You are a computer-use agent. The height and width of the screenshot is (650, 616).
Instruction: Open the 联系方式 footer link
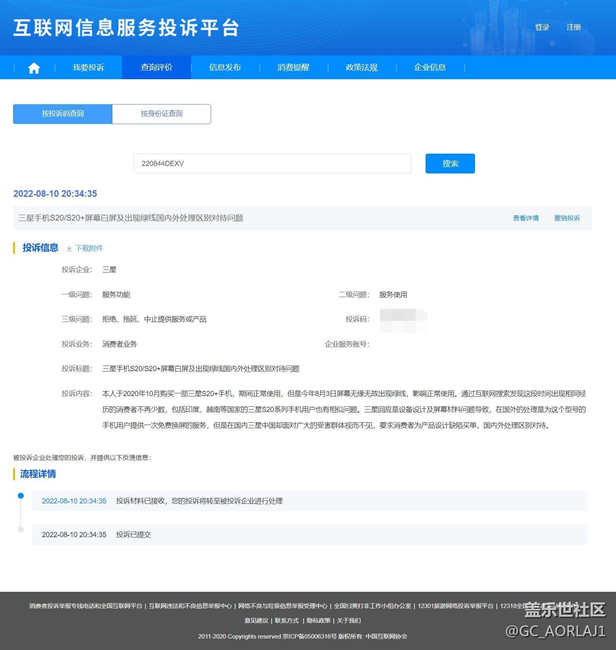point(287,620)
